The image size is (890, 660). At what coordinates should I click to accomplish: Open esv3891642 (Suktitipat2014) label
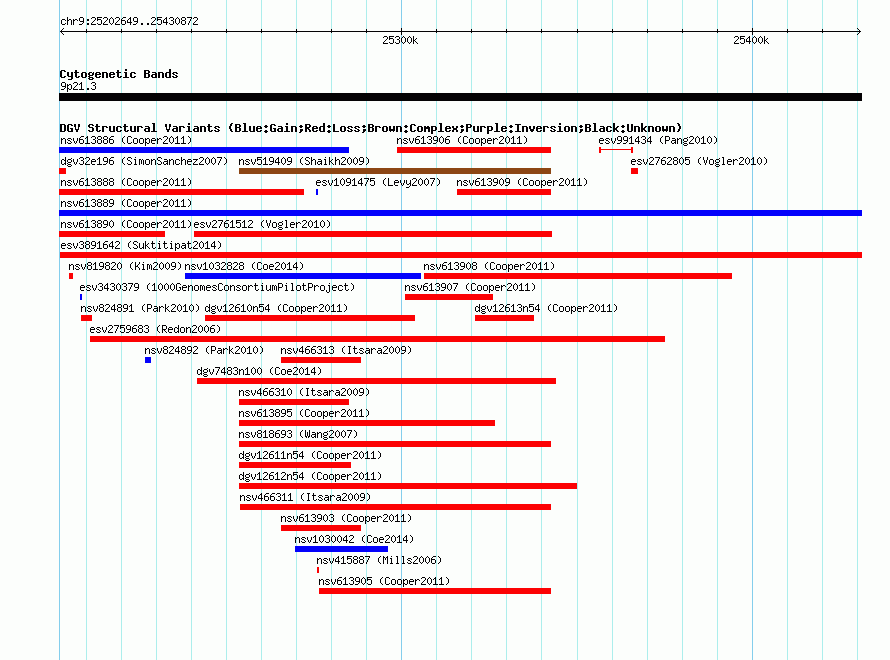click(x=141, y=245)
